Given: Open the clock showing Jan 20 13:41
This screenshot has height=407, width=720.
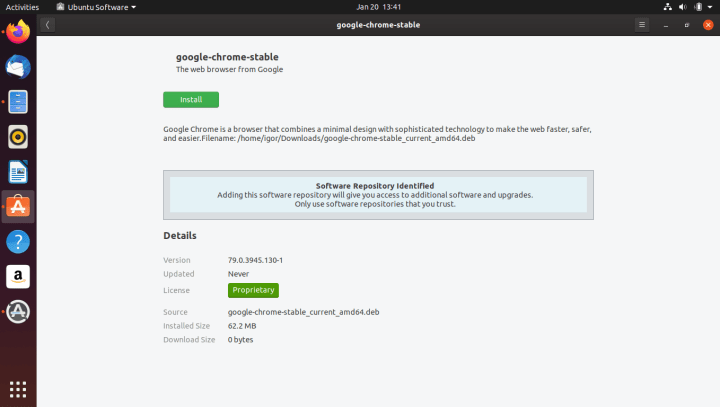Looking at the screenshot, I should tap(378, 7).
